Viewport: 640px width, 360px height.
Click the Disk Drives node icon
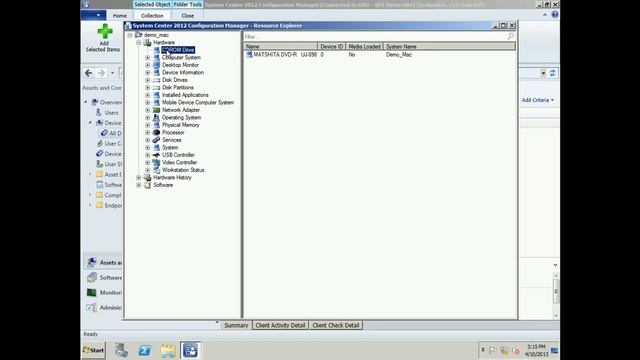[x=156, y=80]
